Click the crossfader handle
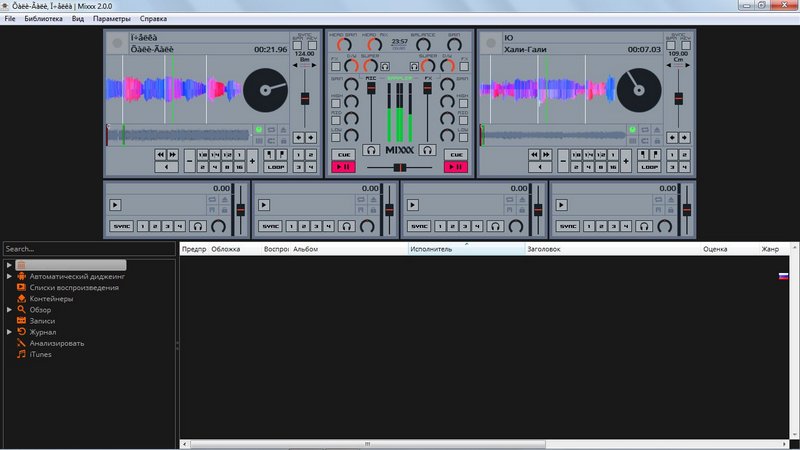 (399, 167)
